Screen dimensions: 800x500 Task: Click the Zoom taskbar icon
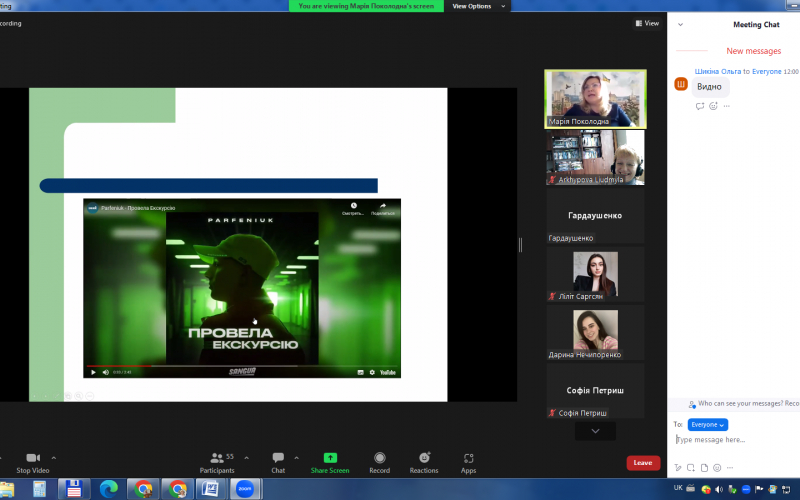click(x=245, y=489)
